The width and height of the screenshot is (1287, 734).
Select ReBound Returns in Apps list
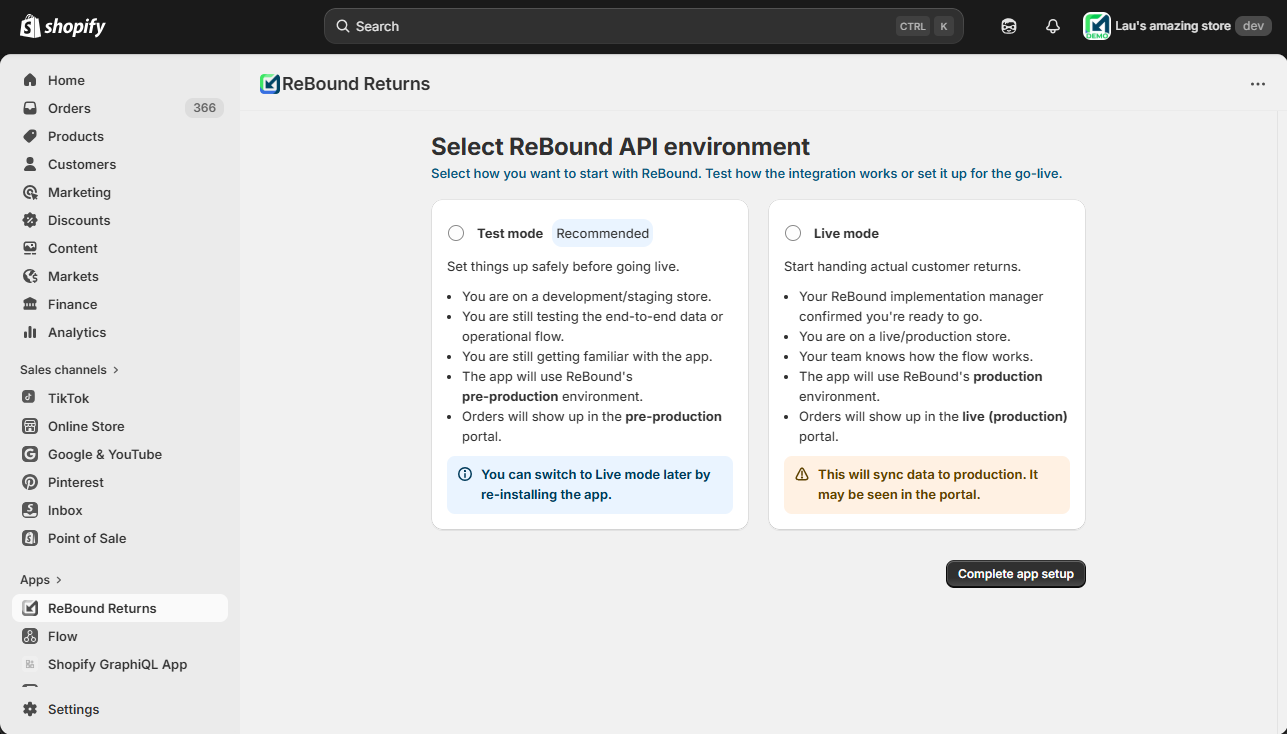[x=120, y=608]
